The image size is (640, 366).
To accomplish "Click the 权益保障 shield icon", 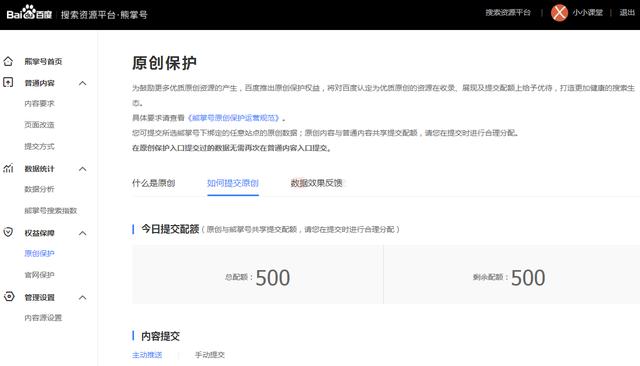I will click(x=8, y=232).
